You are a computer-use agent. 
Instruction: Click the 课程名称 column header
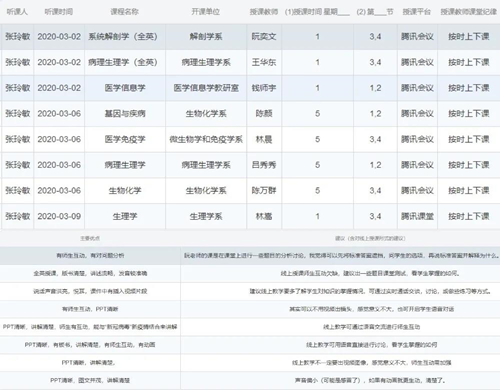tap(124, 12)
